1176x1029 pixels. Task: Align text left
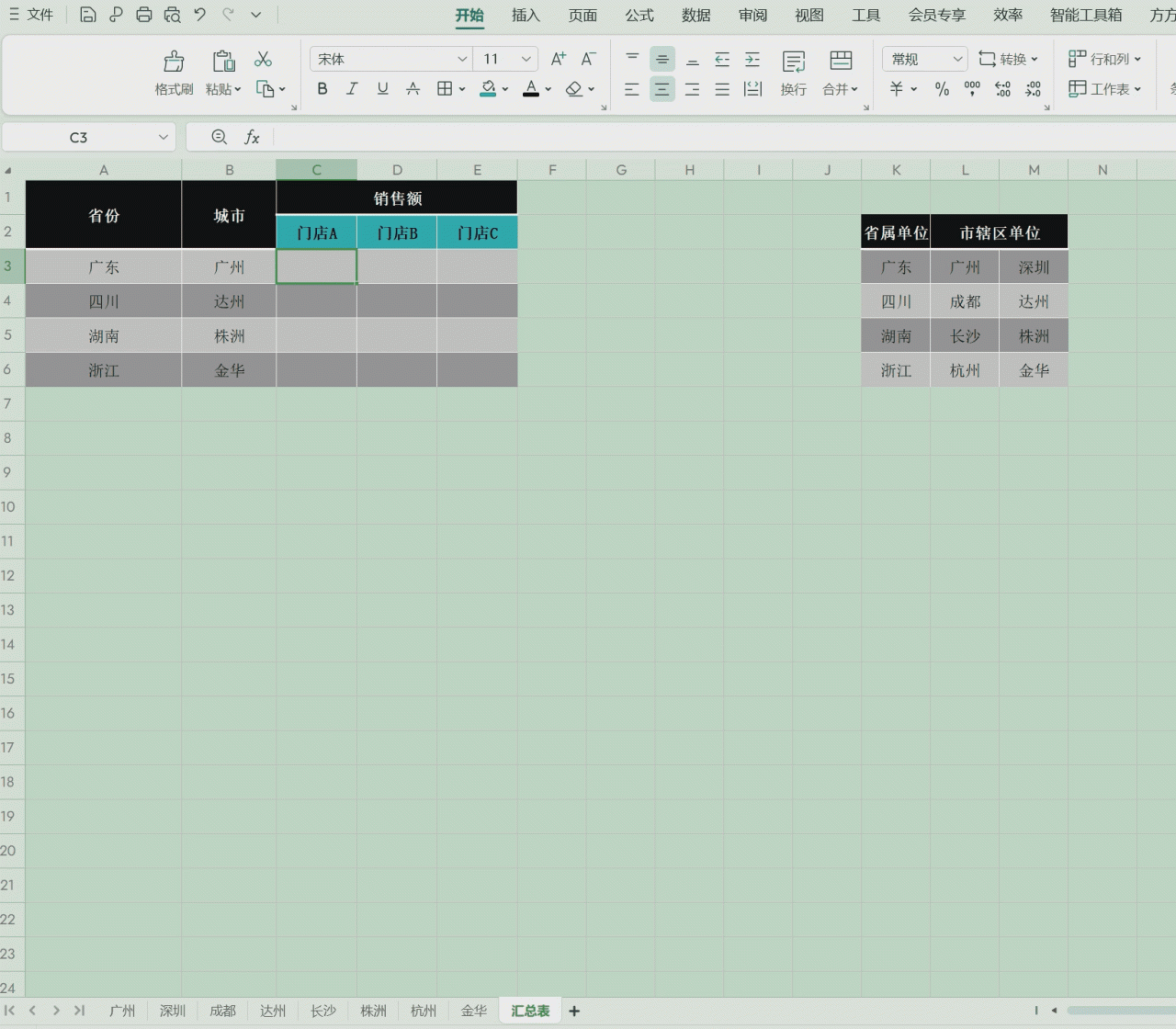pos(632,89)
